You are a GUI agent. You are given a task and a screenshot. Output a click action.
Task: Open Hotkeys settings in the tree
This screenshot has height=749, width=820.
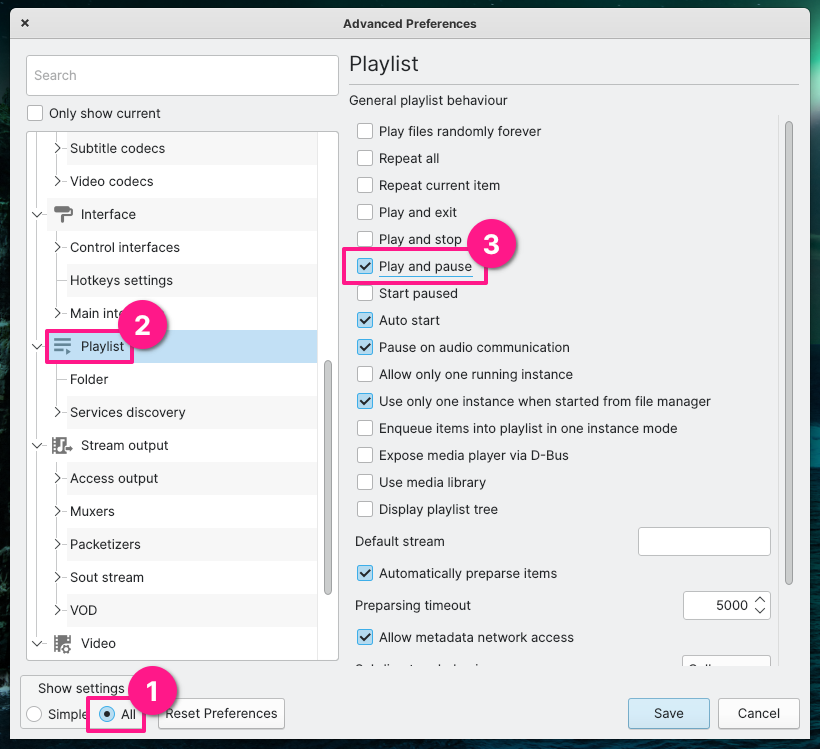[x=121, y=280]
